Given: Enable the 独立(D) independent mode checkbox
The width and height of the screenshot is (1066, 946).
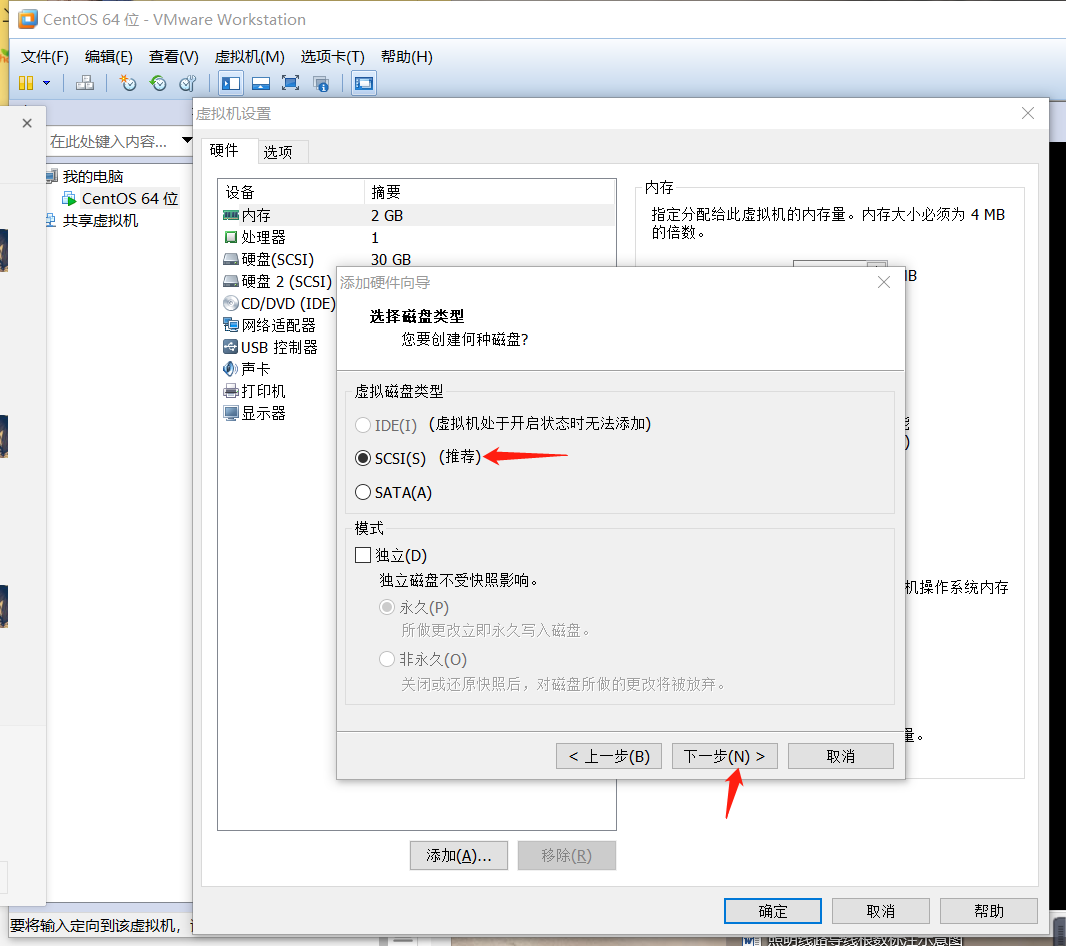Looking at the screenshot, I should 363,556.
